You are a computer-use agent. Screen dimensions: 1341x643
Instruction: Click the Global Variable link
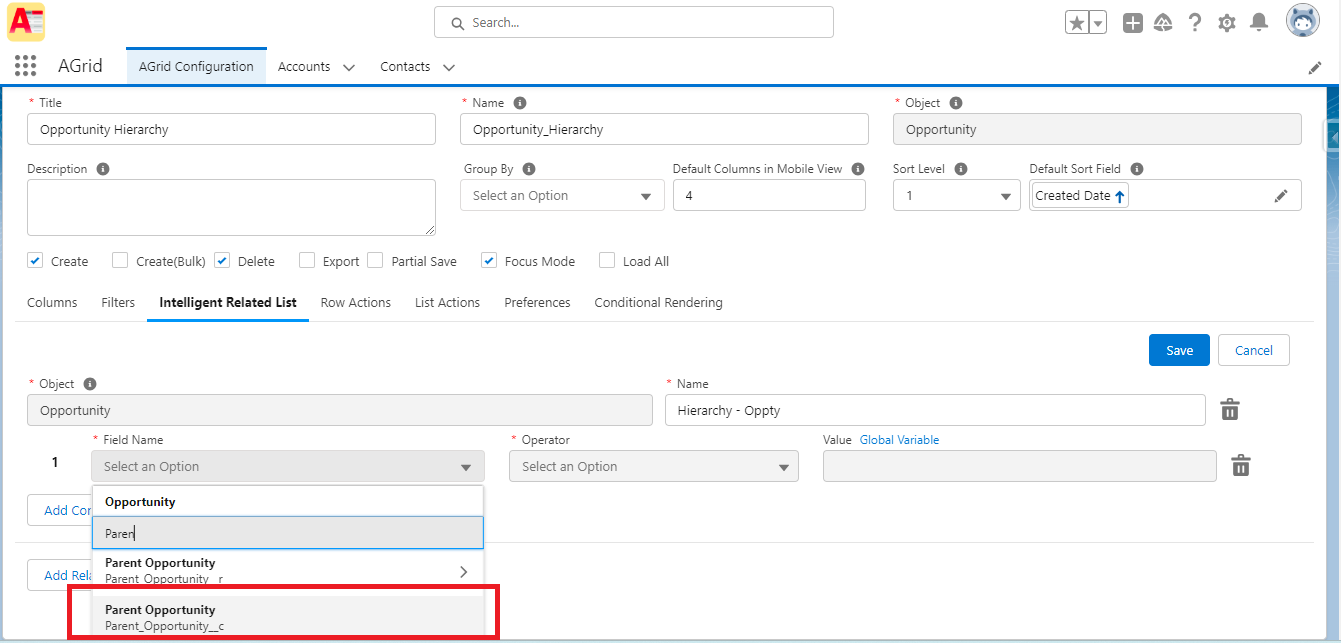[899, 440]
